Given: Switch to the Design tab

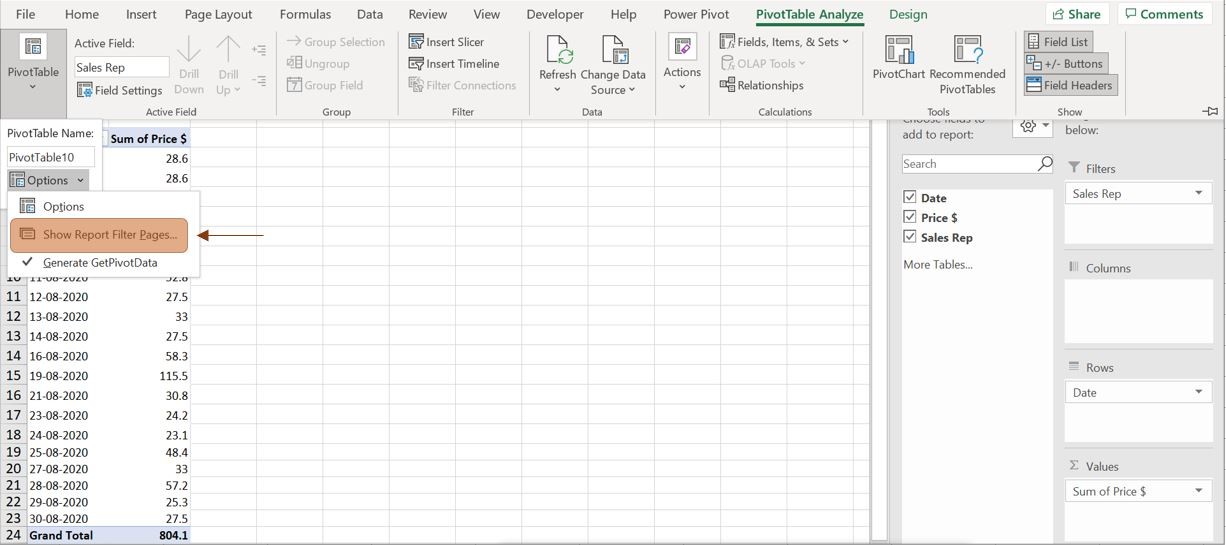Looking at the screenshot, I should pos(908,14).
